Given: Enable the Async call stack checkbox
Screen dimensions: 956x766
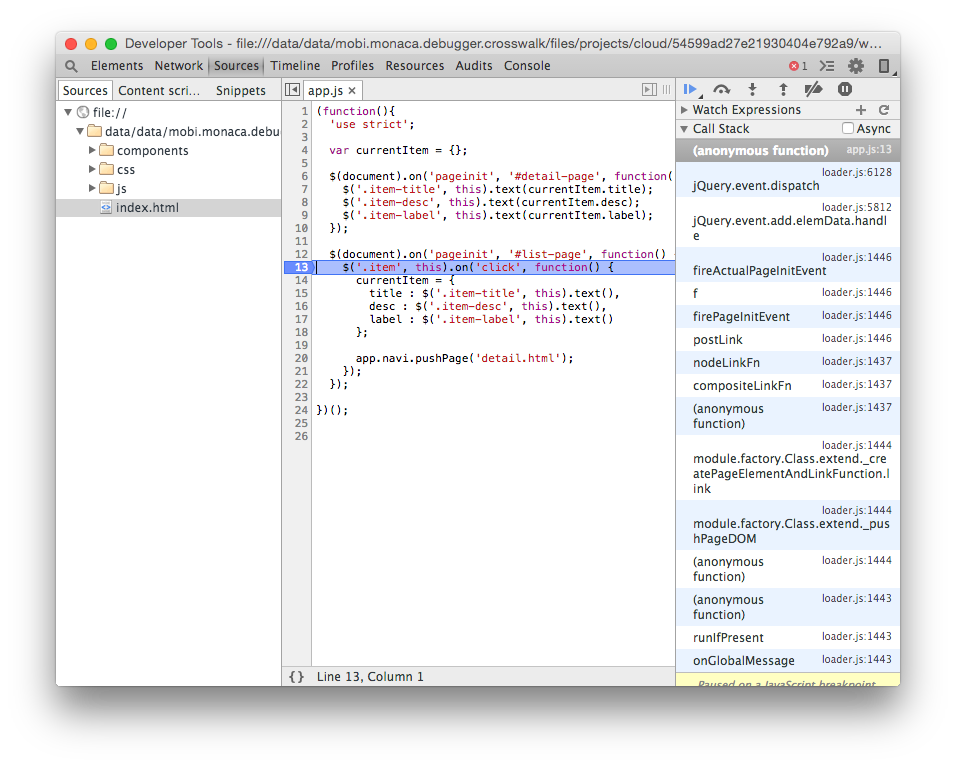Looking at the screenshot, I should tap(848, 129).
